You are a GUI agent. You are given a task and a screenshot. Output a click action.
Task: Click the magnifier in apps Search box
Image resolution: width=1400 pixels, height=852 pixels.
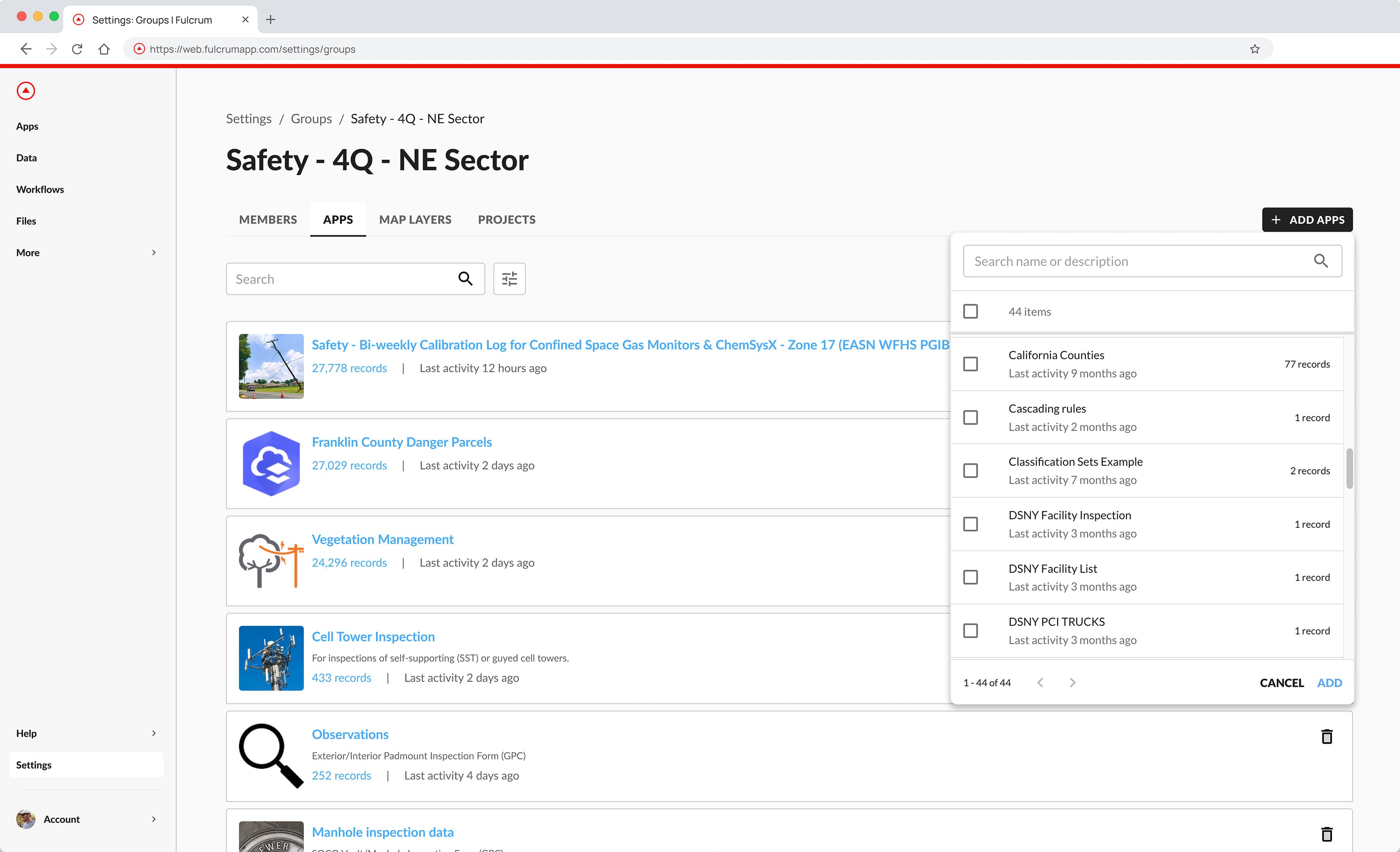(x=465, y=278)
